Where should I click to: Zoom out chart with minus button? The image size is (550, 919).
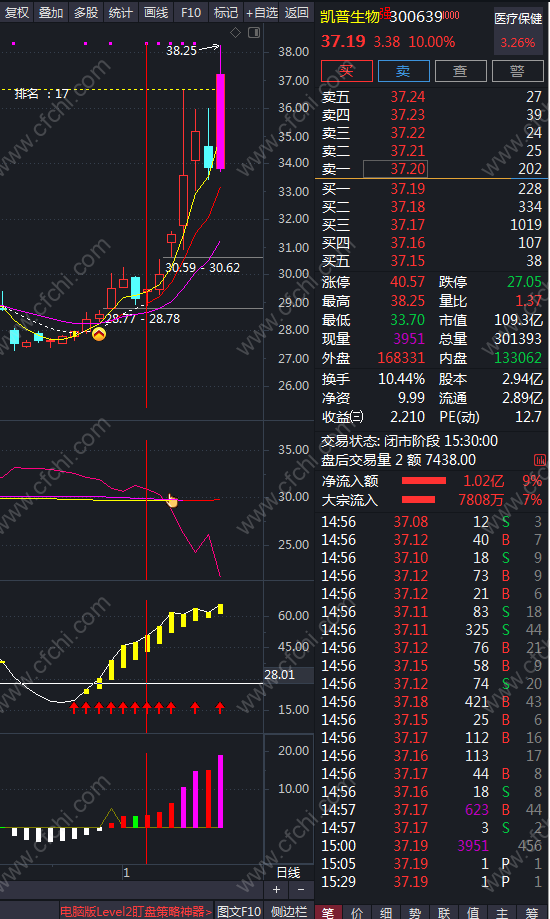pos(301,890)
